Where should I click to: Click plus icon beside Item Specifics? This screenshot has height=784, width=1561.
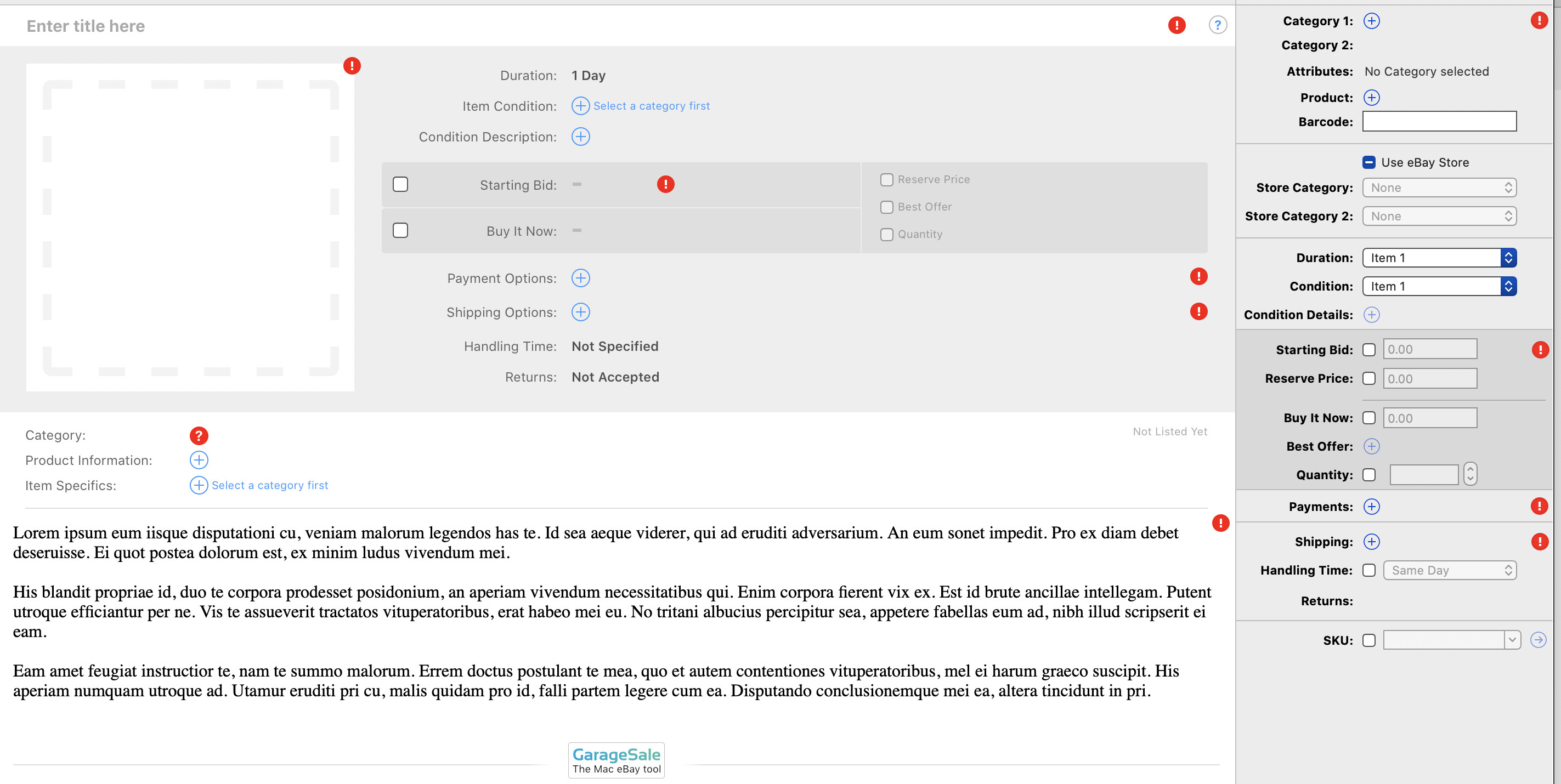click(x=199, y=485)
